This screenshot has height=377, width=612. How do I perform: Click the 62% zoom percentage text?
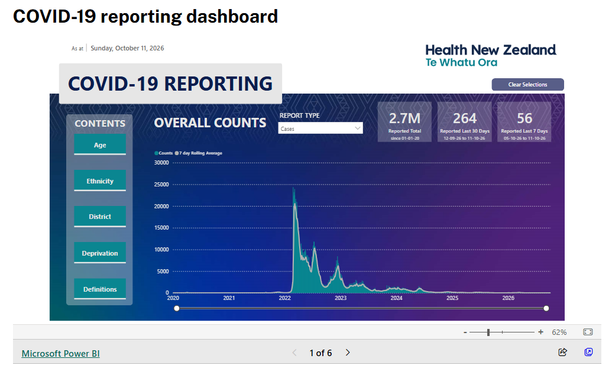point(559,332)
